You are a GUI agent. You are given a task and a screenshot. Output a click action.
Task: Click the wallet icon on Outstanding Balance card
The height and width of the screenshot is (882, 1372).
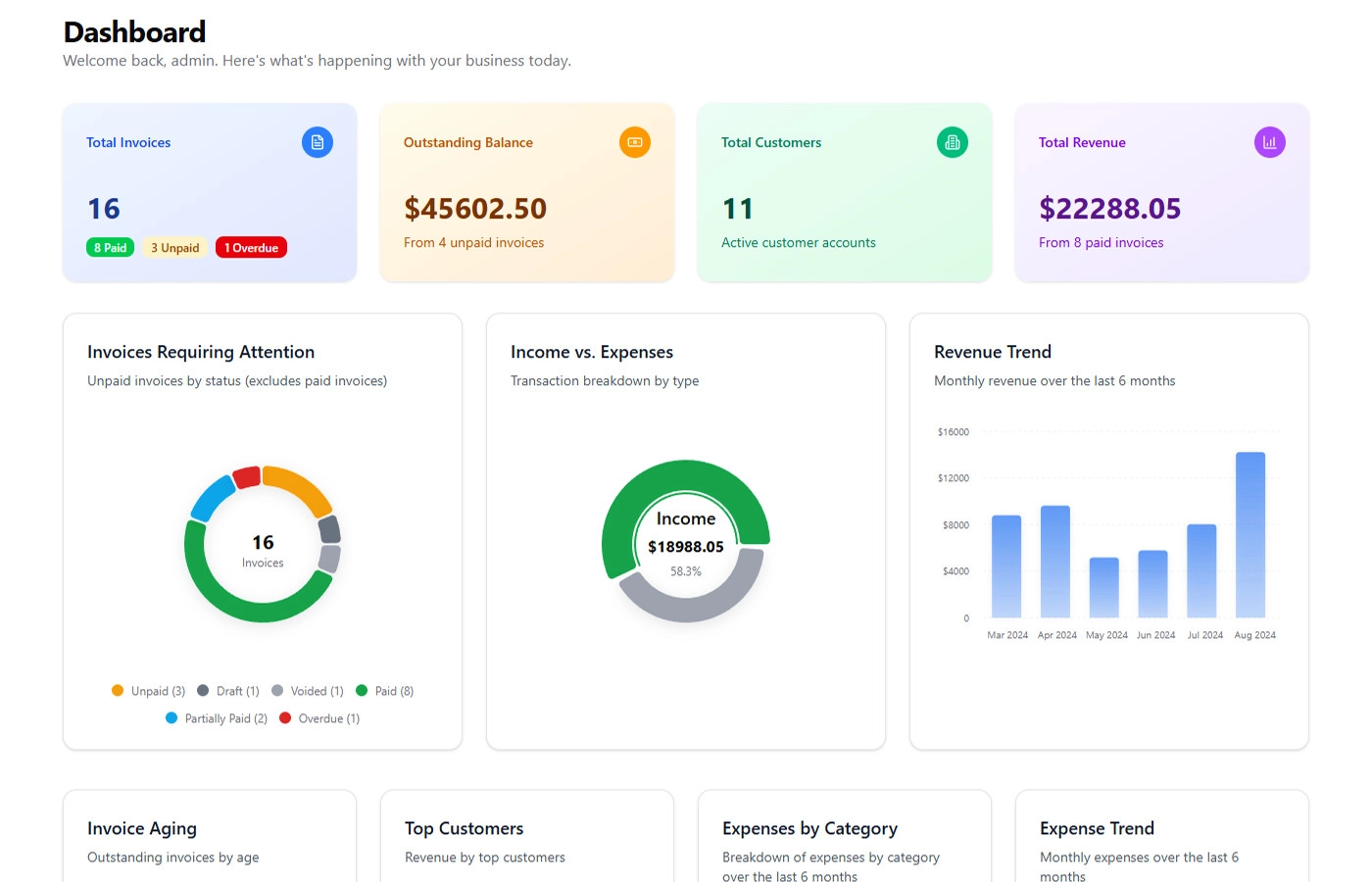[634, 142]
